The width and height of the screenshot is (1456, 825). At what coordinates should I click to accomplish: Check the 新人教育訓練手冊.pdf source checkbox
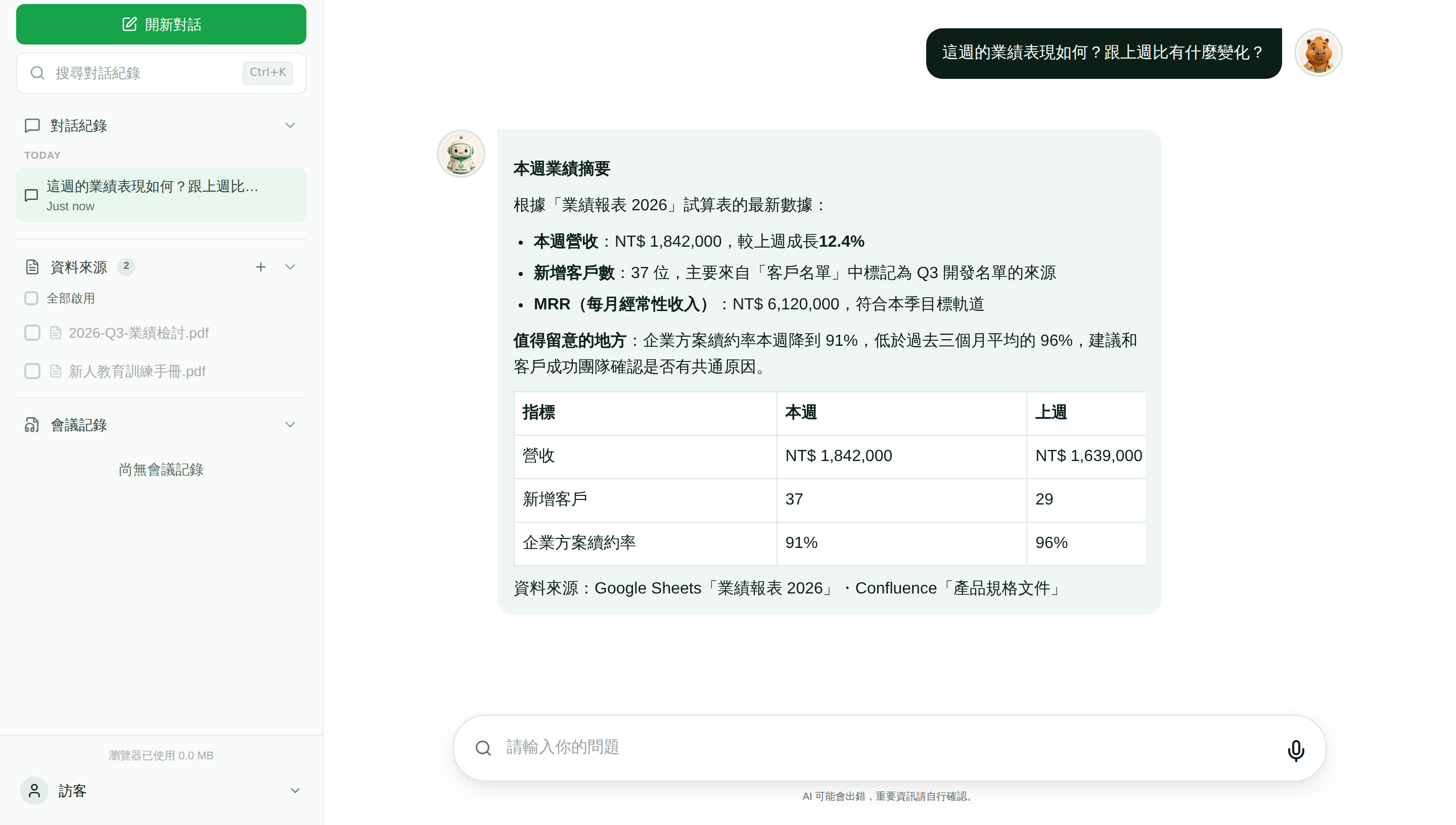[x=32, y=371]
